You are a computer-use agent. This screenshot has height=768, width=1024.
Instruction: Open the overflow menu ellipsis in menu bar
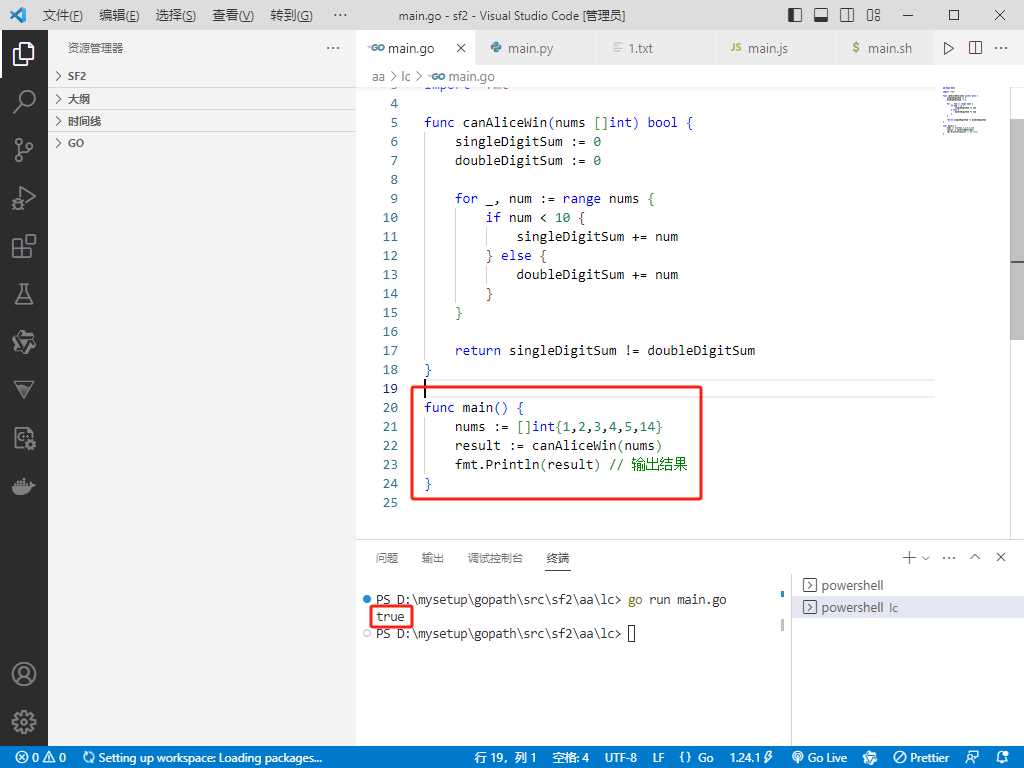coord(340,15)
